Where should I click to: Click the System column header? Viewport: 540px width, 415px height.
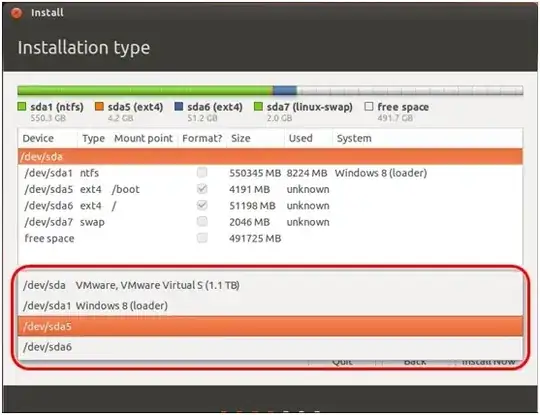[428, 138]
